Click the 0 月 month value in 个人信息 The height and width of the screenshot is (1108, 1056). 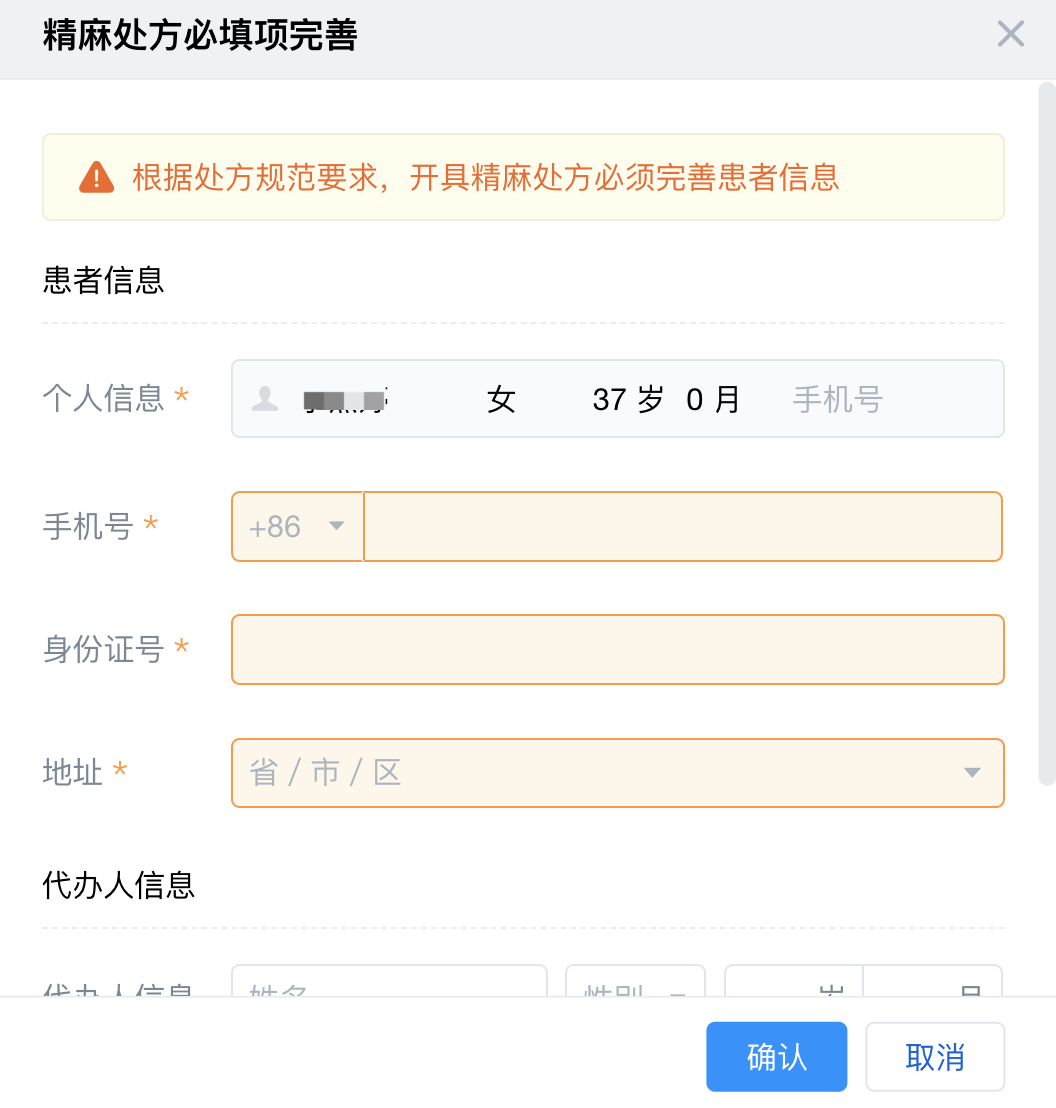713,400
